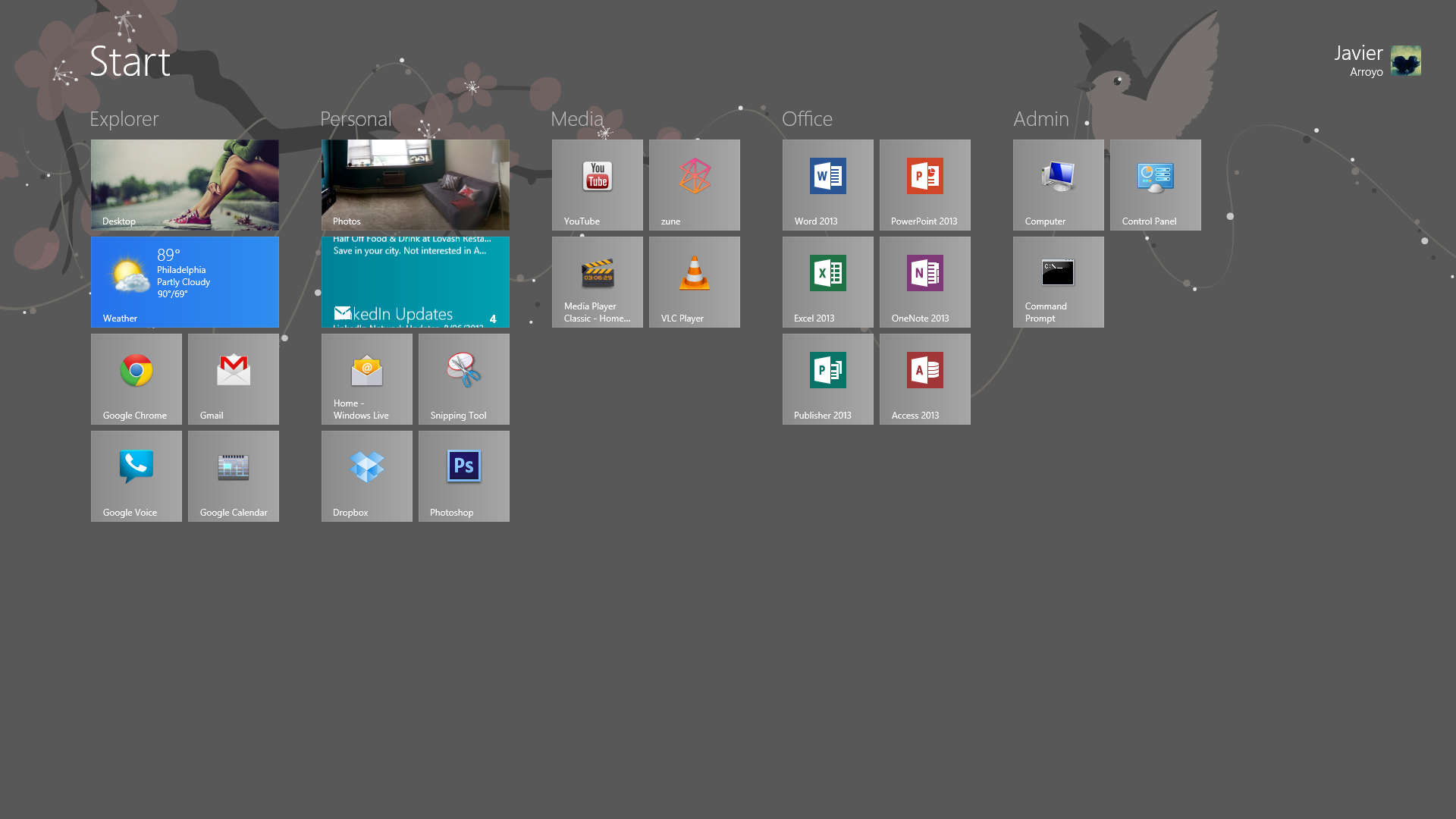Launch Publisher 2013
1456x819 pixels.
(x=827, y=378)
